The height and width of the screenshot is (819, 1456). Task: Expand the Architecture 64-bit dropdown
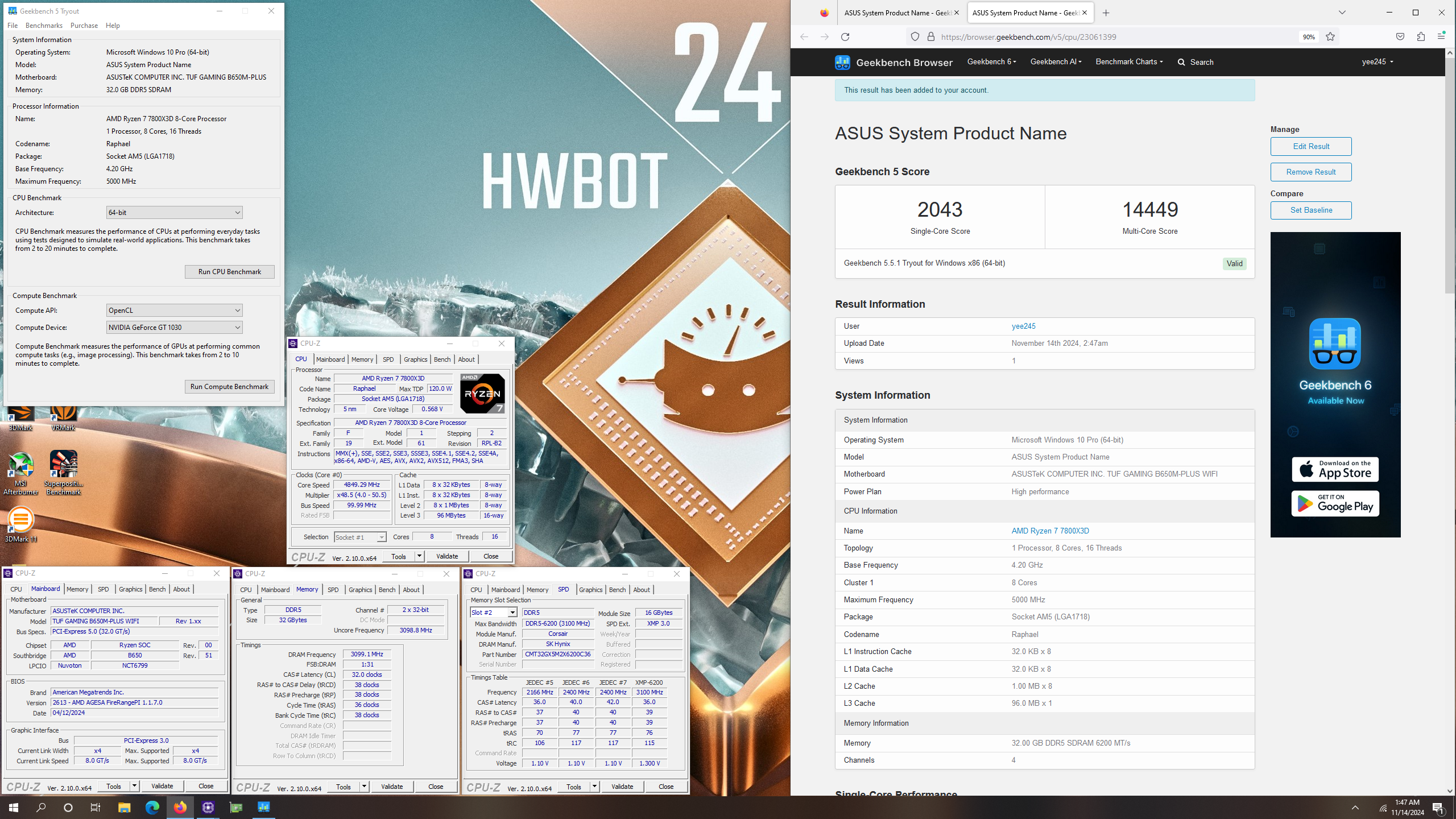[x=174, y=213]
